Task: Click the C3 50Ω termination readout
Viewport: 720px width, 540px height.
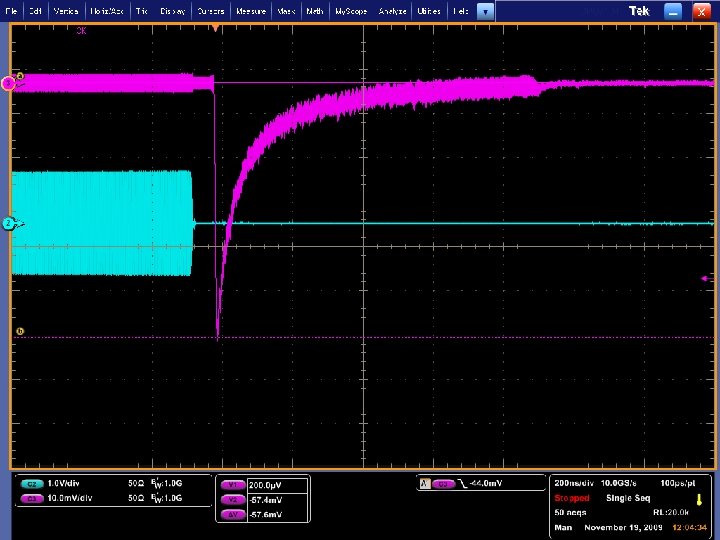Action: pyautogui.click(x=136, y=498)
